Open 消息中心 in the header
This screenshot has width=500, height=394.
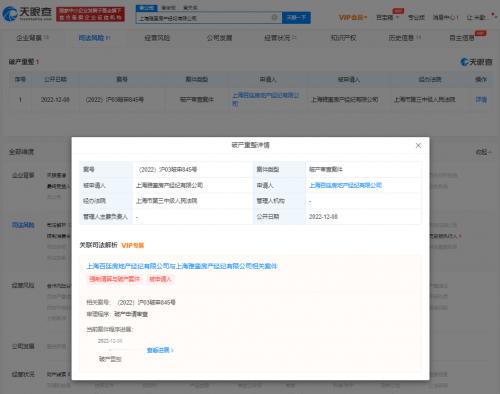point(446,17)
